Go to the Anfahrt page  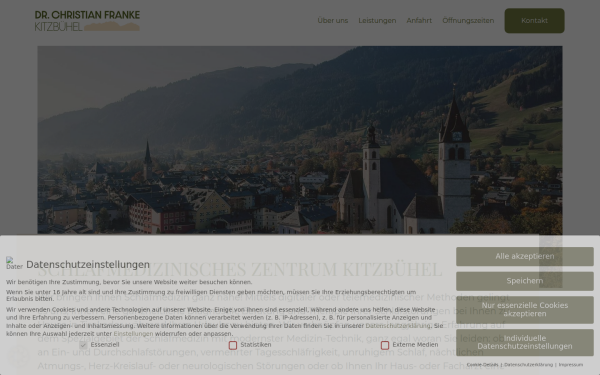[x=419, y=21]
